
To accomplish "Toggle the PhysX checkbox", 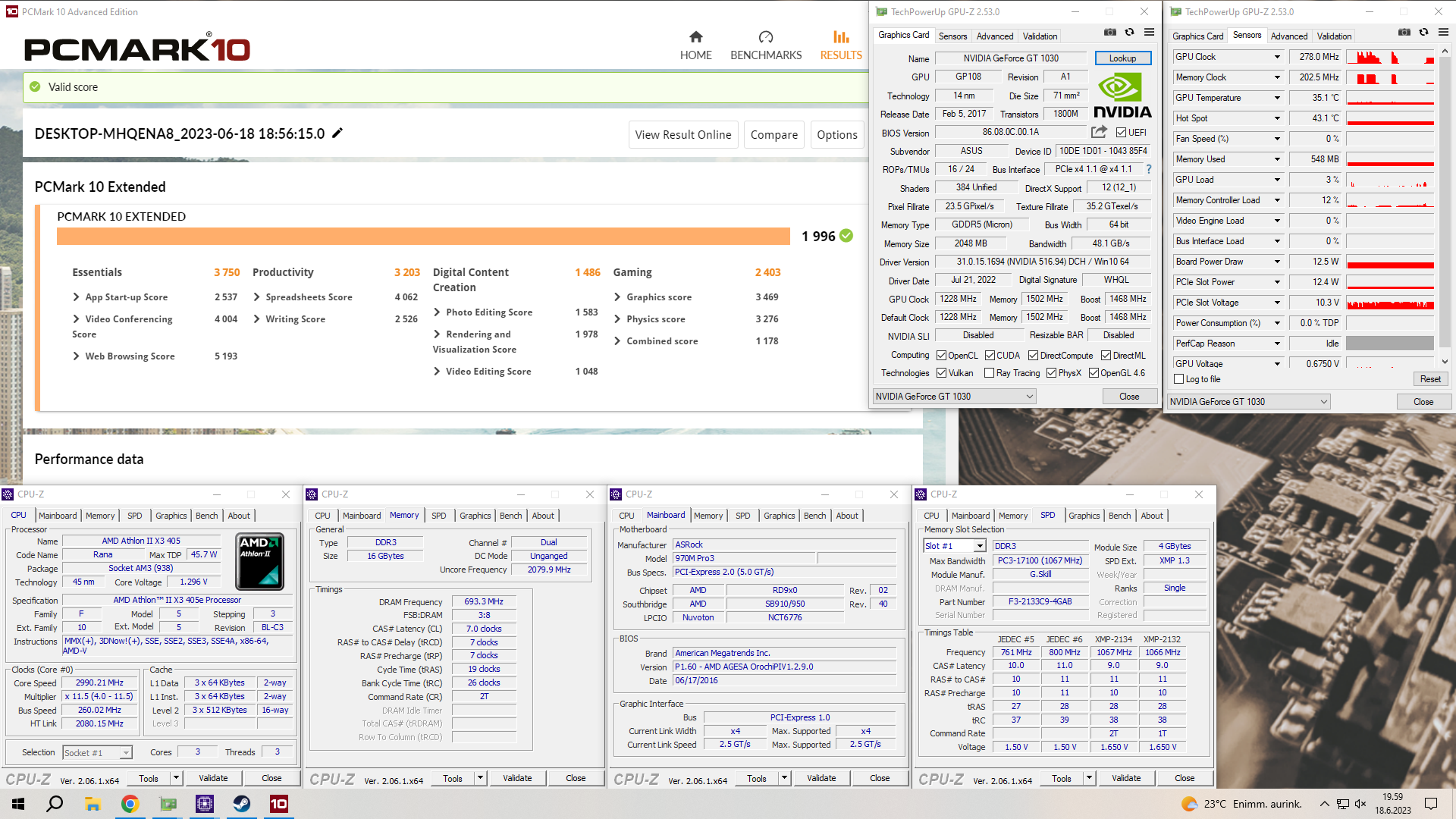I will (1051, 373).
